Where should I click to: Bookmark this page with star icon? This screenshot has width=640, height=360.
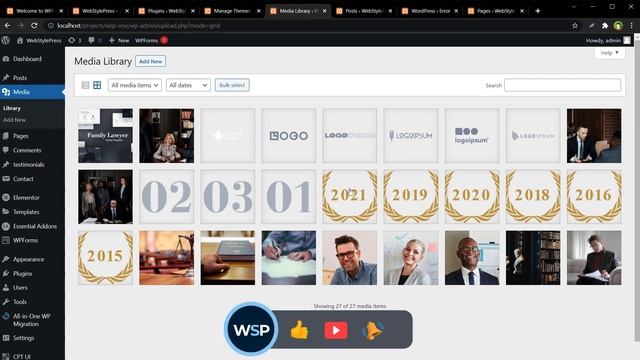[x=575, y=25]
